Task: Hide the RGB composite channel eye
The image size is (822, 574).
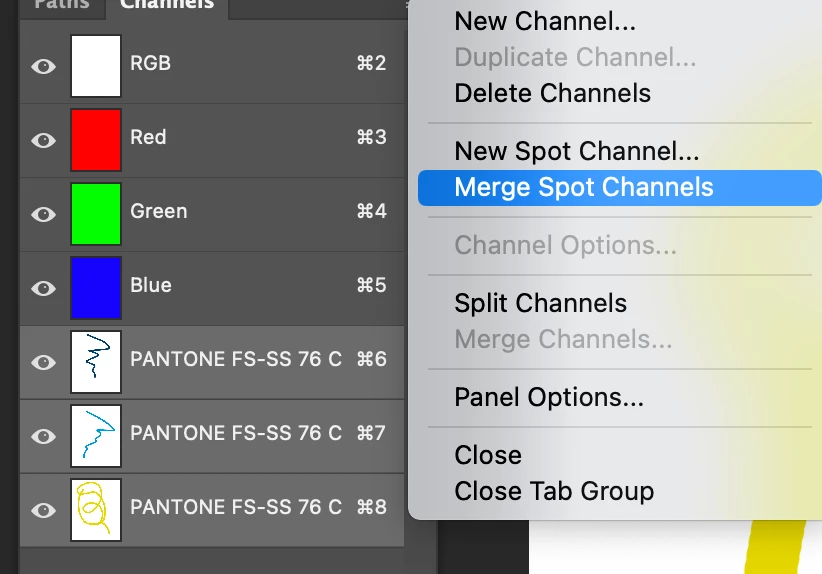Action: point(43,66)
